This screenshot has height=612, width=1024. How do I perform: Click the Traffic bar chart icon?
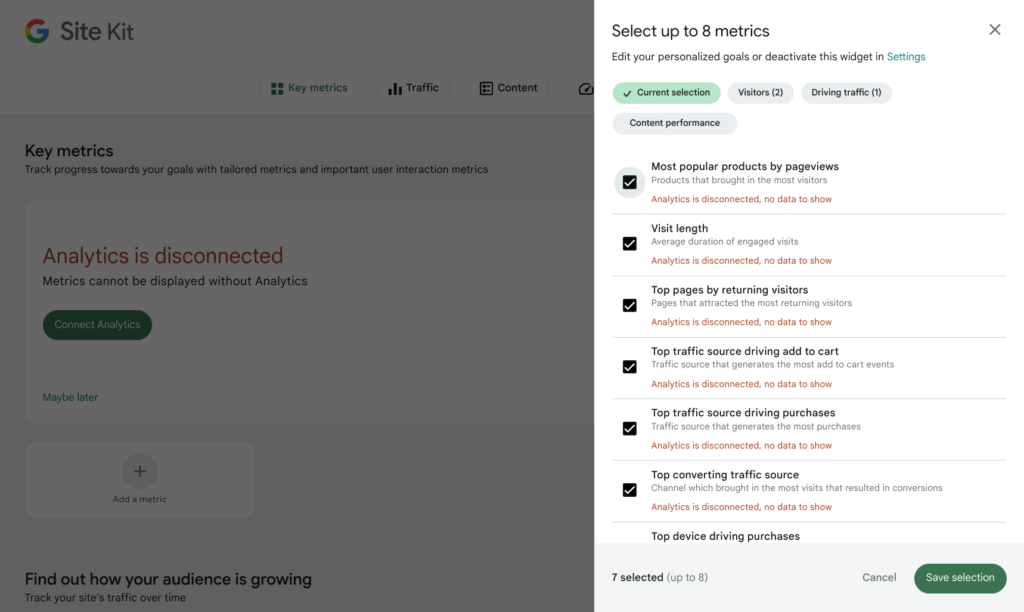click(x=395, y=88)
